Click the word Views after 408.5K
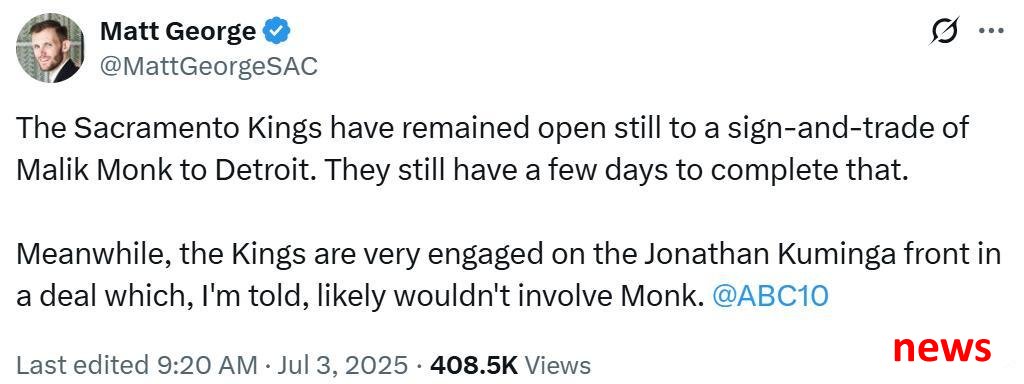 558,364
